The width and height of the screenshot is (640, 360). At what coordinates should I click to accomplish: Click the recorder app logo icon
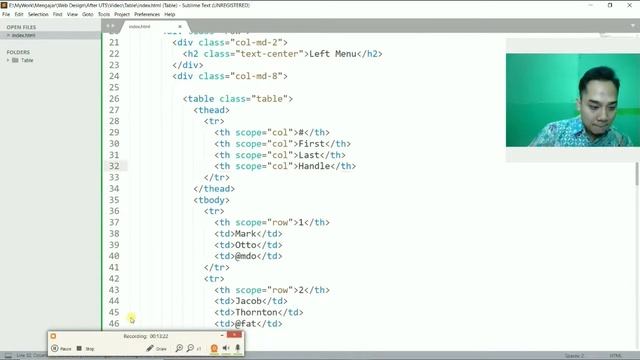point(53,336)
